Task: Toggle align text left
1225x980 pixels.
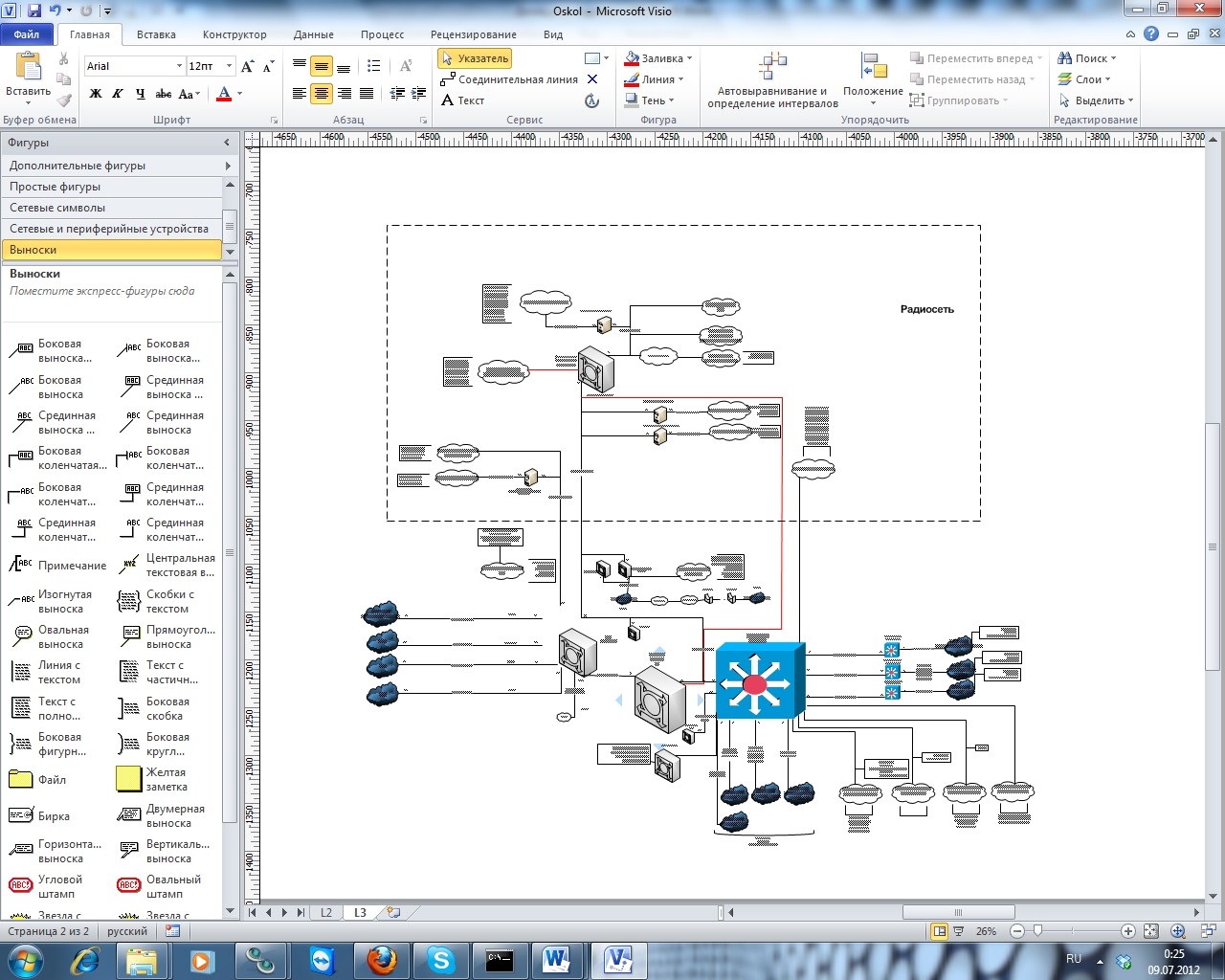Action: tap(300, 94)
